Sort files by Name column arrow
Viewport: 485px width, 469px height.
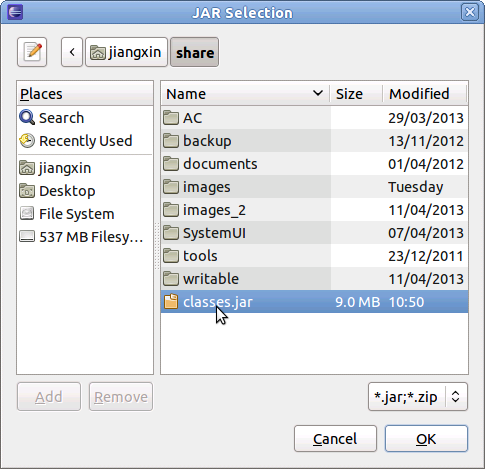point(318,93)
